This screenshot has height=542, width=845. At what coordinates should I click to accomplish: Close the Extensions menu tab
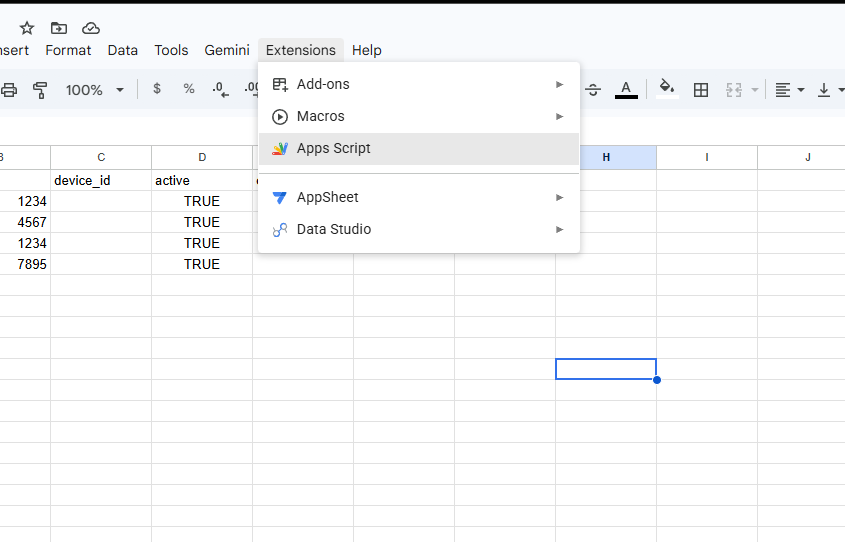pyautogui.click(x=301, y=50)
